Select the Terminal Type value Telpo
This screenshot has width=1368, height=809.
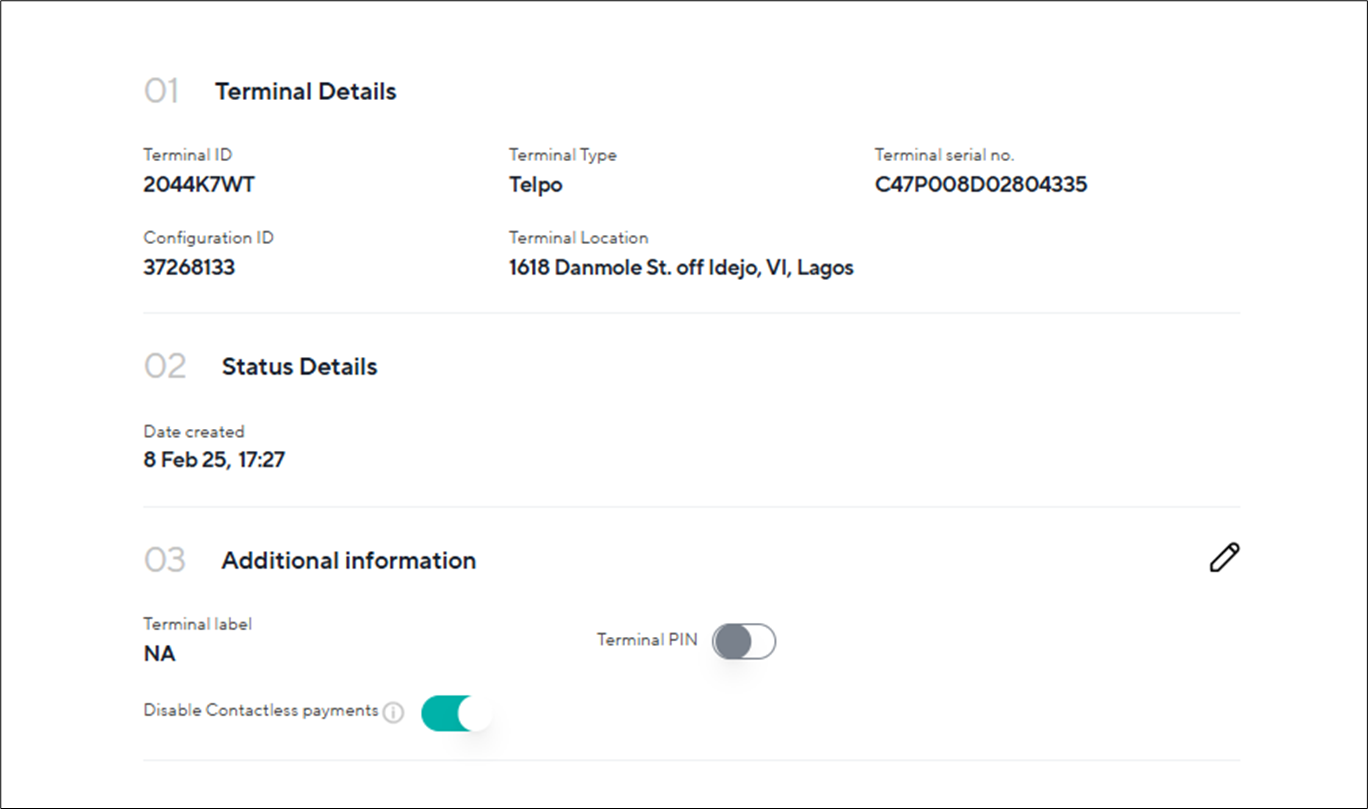click(536, 184)
